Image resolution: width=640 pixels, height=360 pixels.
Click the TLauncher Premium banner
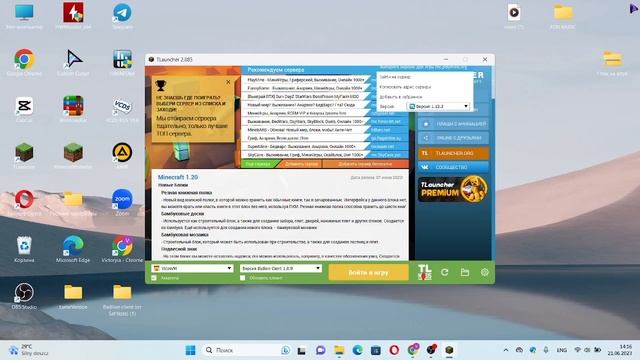coord(453,189)
